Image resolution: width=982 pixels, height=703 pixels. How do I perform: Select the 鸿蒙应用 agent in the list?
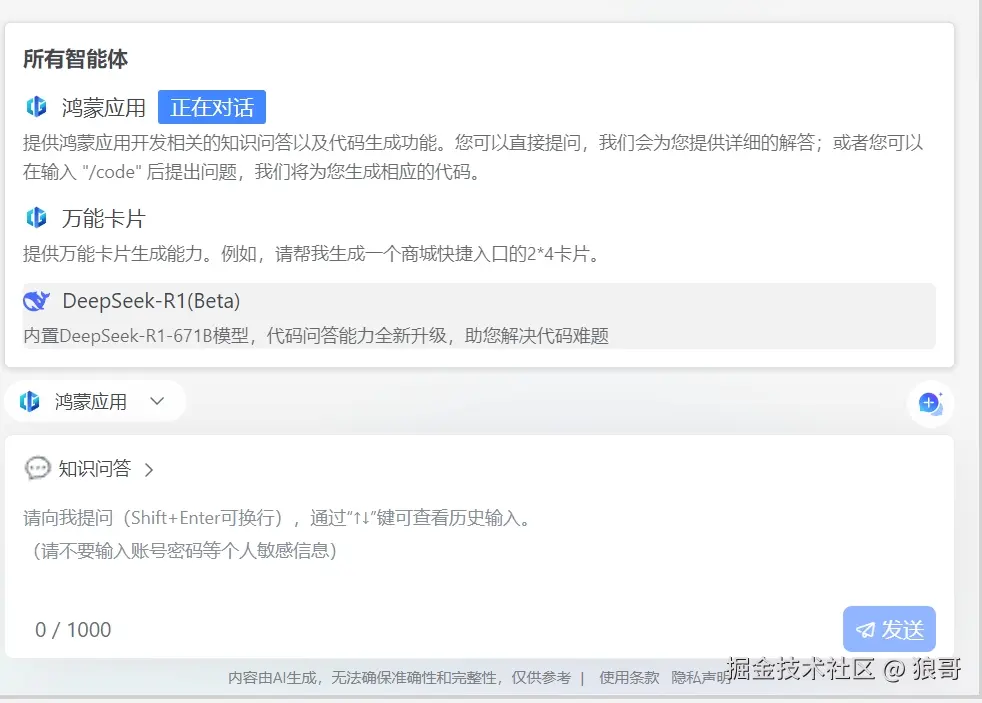(x=103, y=108)
